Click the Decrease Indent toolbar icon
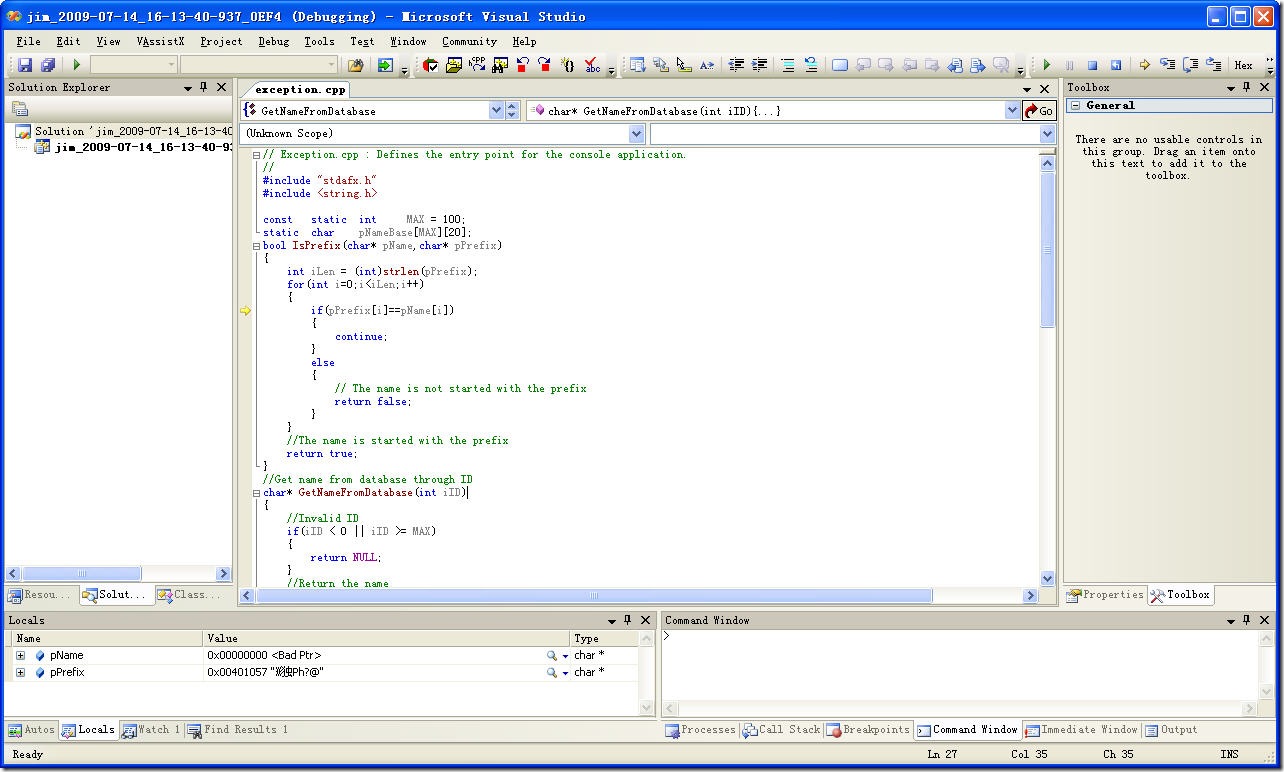This screenshot has height=772, width=1284. tap(736, 65)
